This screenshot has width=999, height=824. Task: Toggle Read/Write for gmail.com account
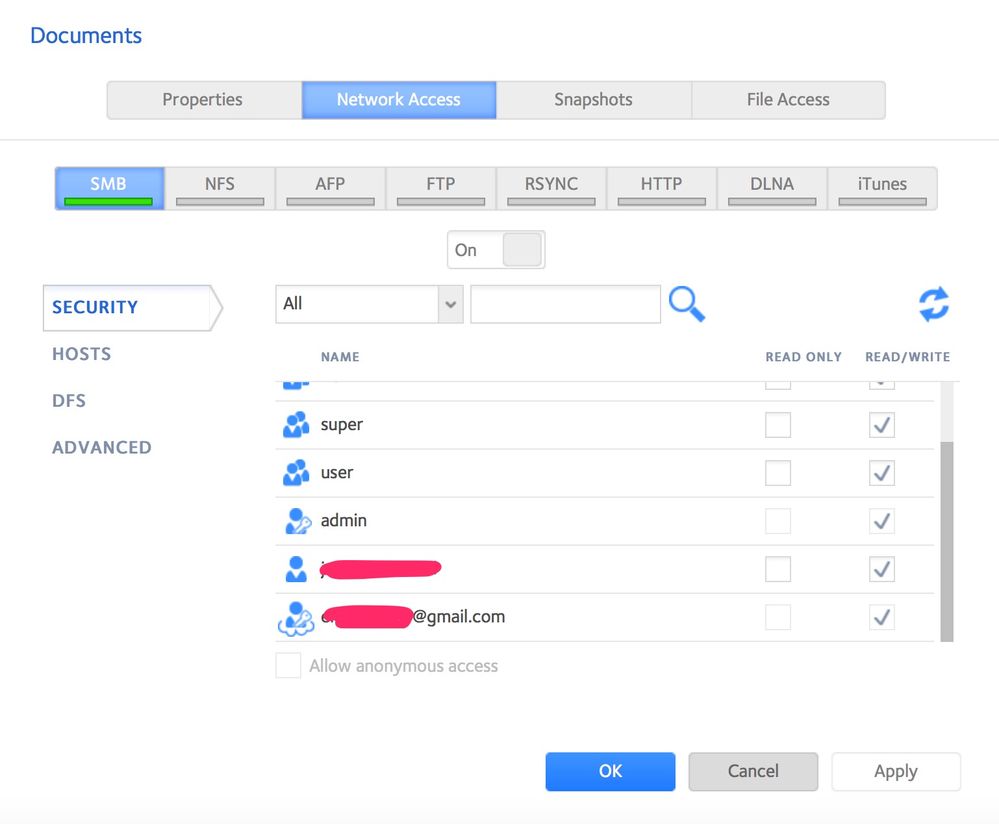[x=882, y=617]
